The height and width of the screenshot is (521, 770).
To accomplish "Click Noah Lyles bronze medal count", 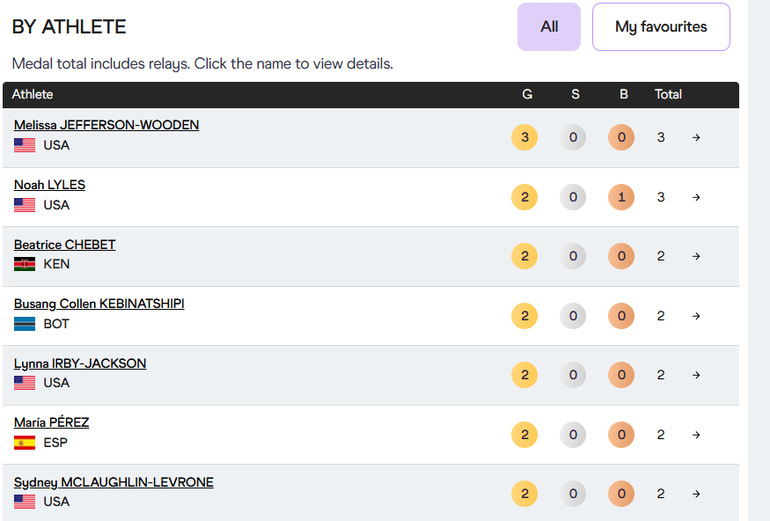I will coord(621,197).
